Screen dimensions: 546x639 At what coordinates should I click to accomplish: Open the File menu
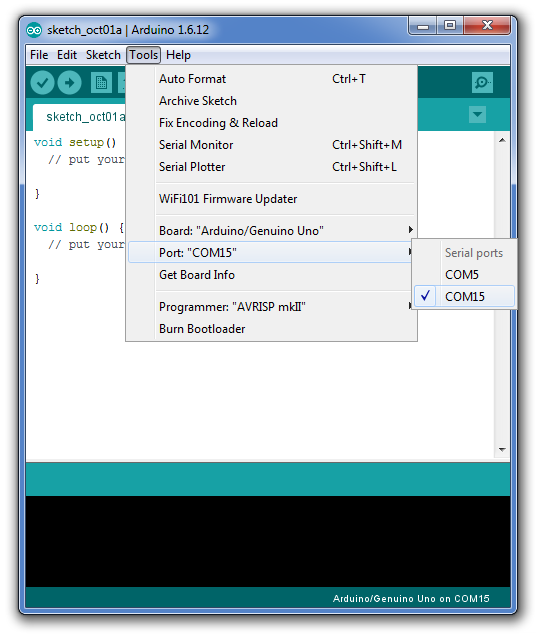(x=39, y=55)
